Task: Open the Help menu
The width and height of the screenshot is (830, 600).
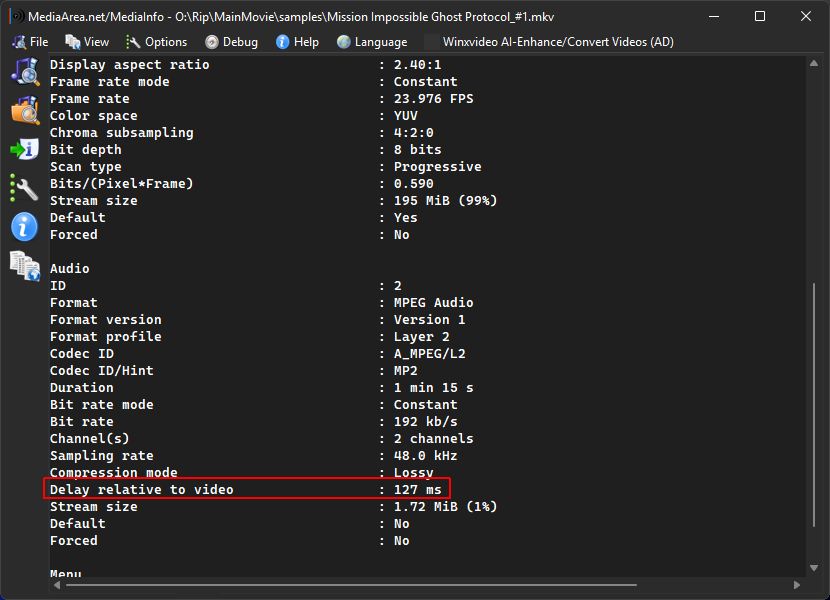Action: 297,42
